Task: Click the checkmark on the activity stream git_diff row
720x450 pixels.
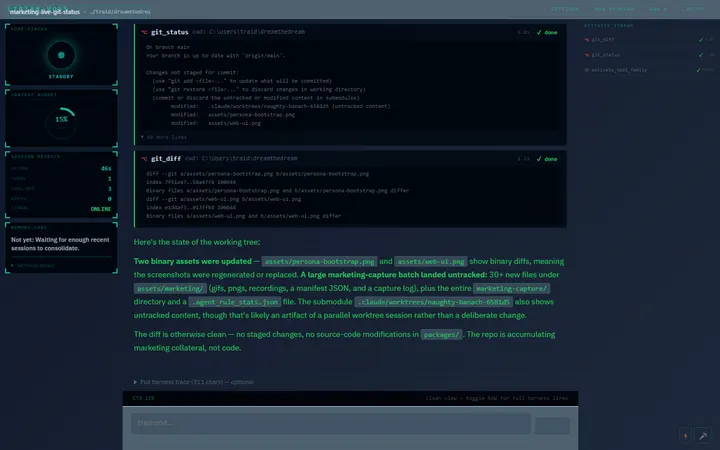Action: coord(701,40)
